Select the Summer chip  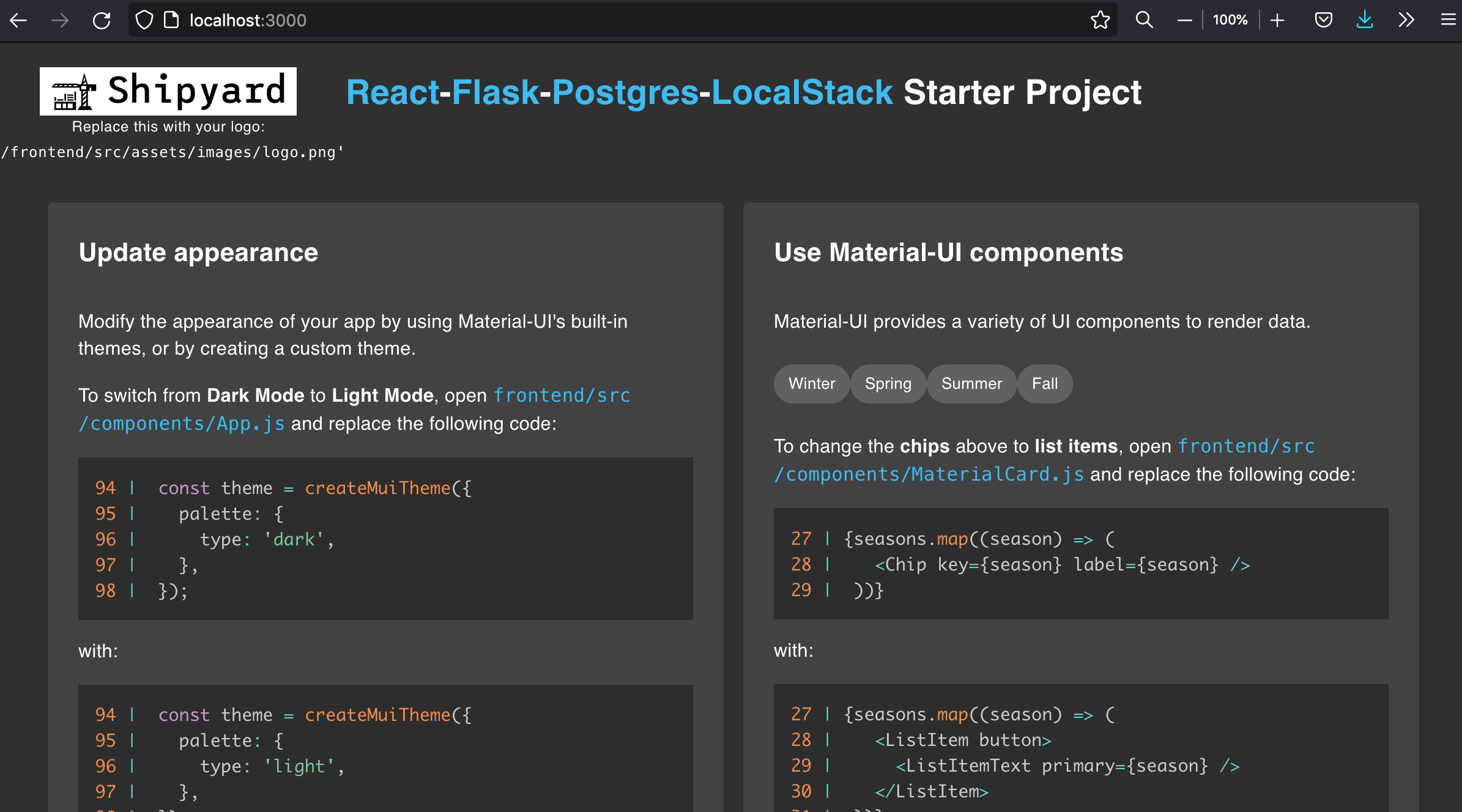coord(972,384)
